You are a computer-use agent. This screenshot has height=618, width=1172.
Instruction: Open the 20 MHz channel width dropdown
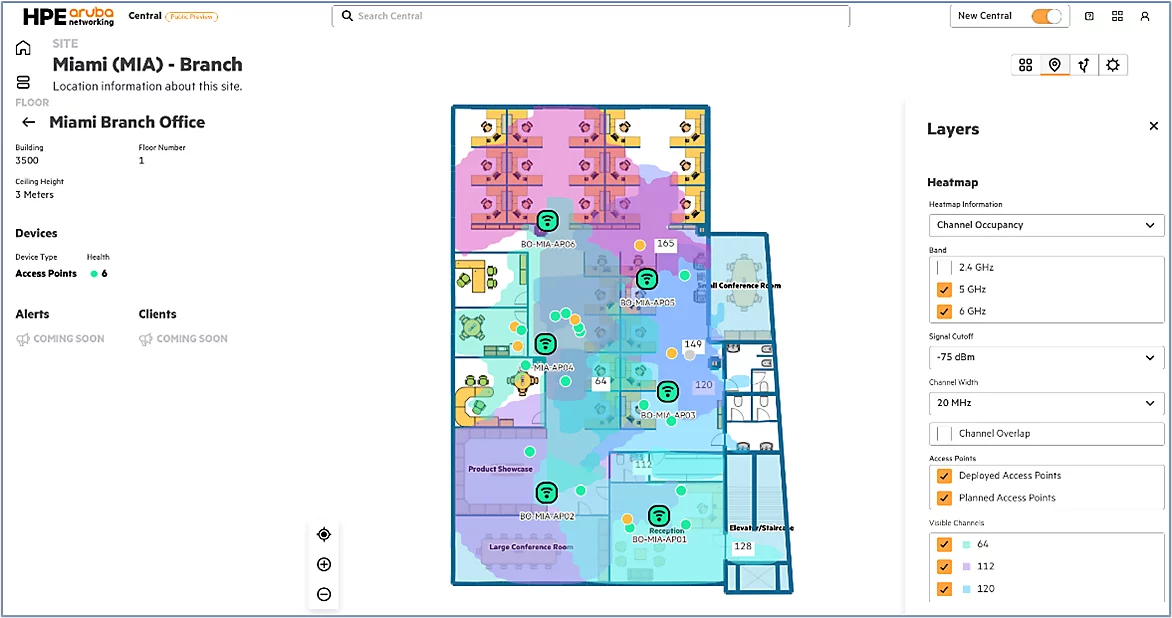pos(1046,403)
